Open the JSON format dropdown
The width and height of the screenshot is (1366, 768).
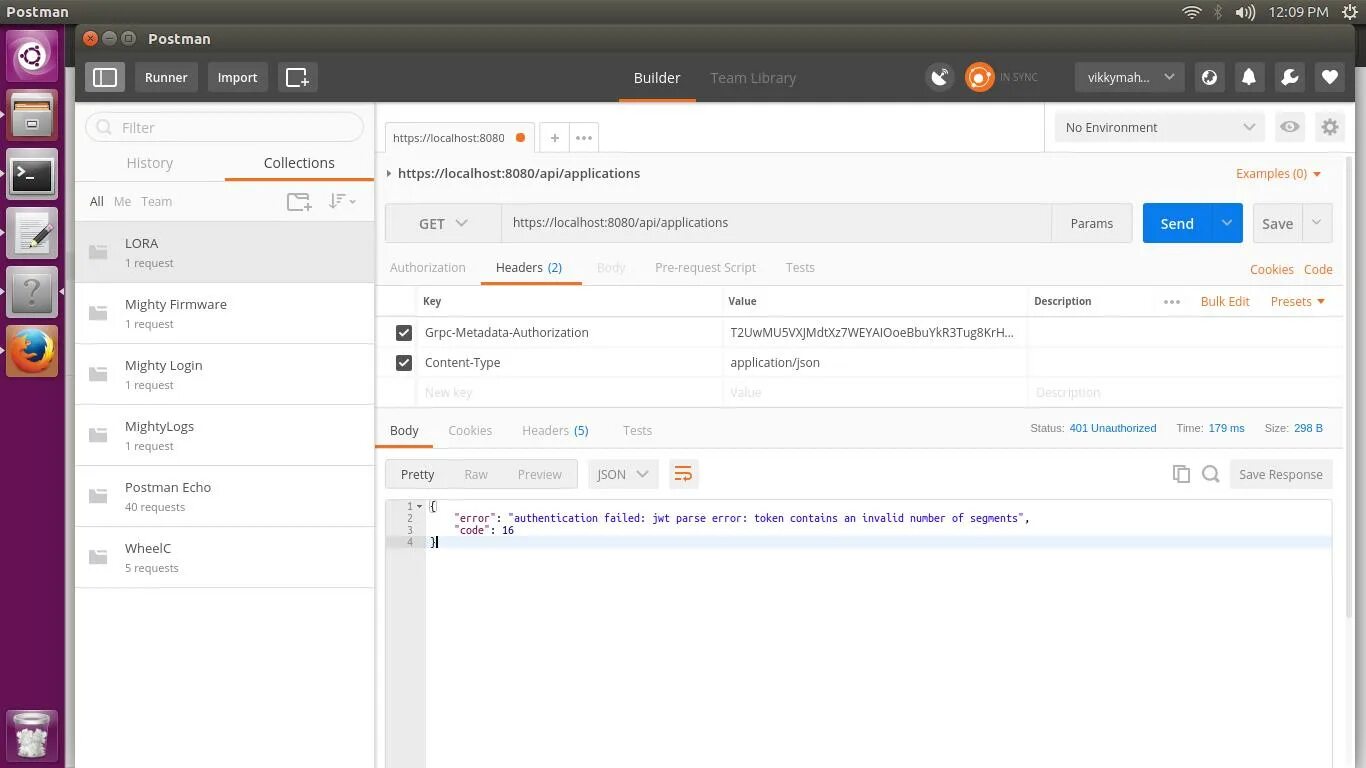tap(622, 474)
